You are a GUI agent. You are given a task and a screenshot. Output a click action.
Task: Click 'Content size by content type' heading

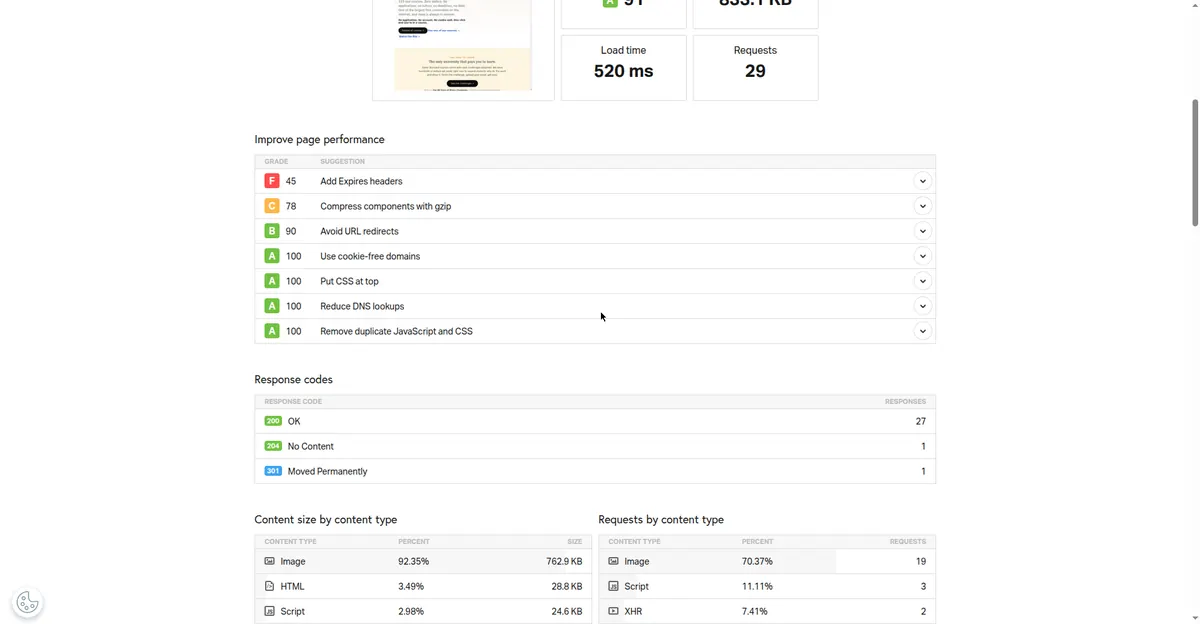coord(325,519)
